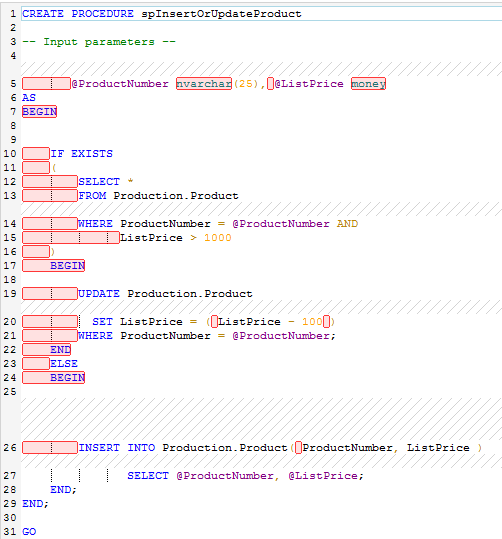
Task: Click line number 30 in the gutter
Action: 10,518
